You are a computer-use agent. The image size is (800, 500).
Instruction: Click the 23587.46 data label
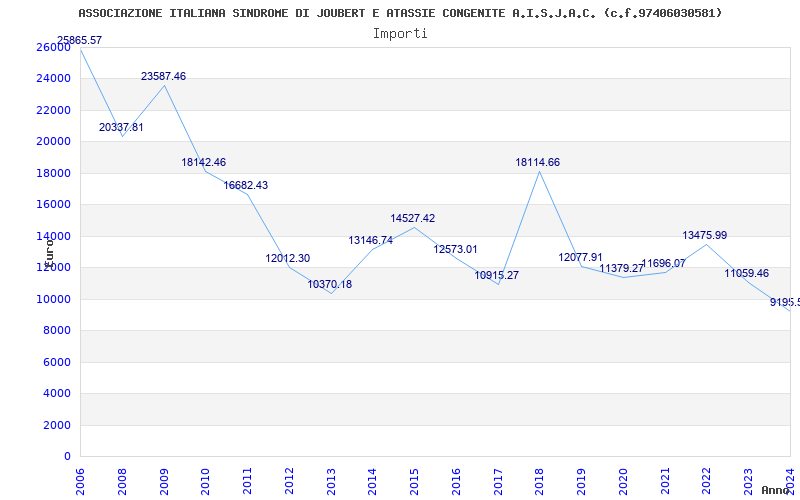pyautogui.click(x=163, y=77)
